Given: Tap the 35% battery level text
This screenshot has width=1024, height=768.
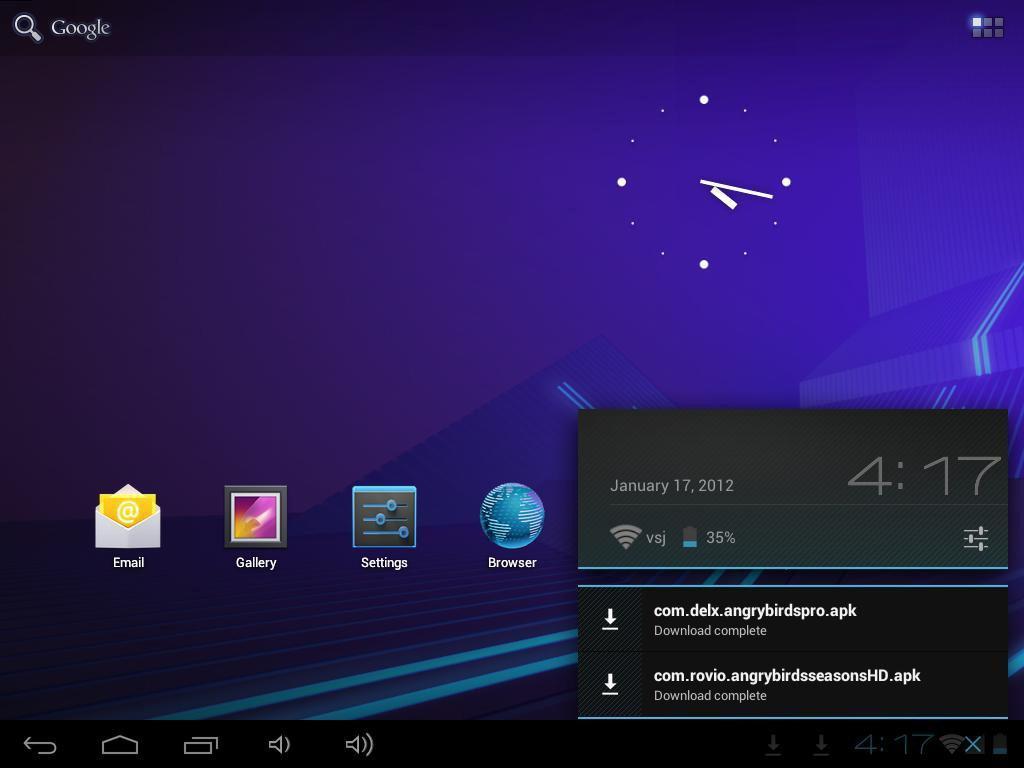Looking at the screenshot, I should pyautogui.click(x=720, y=537).
